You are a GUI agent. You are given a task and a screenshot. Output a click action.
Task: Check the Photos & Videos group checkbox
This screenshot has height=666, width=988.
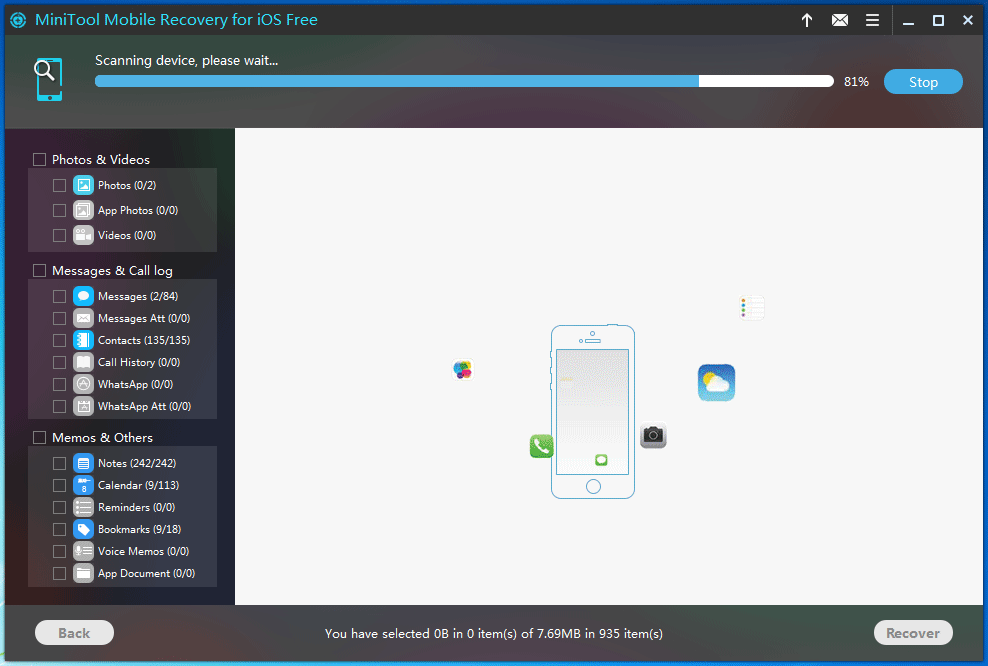tap(39, 159)
